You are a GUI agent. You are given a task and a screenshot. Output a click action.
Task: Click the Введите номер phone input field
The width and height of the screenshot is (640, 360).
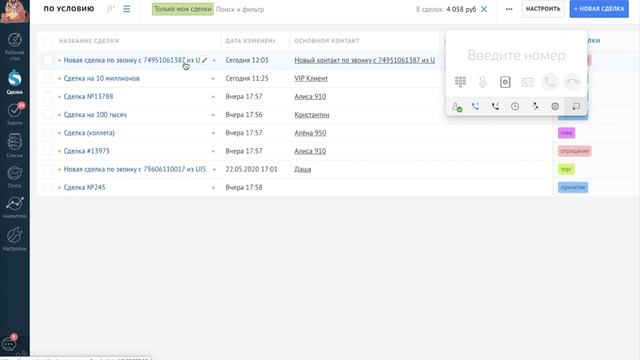coord(516,55)
